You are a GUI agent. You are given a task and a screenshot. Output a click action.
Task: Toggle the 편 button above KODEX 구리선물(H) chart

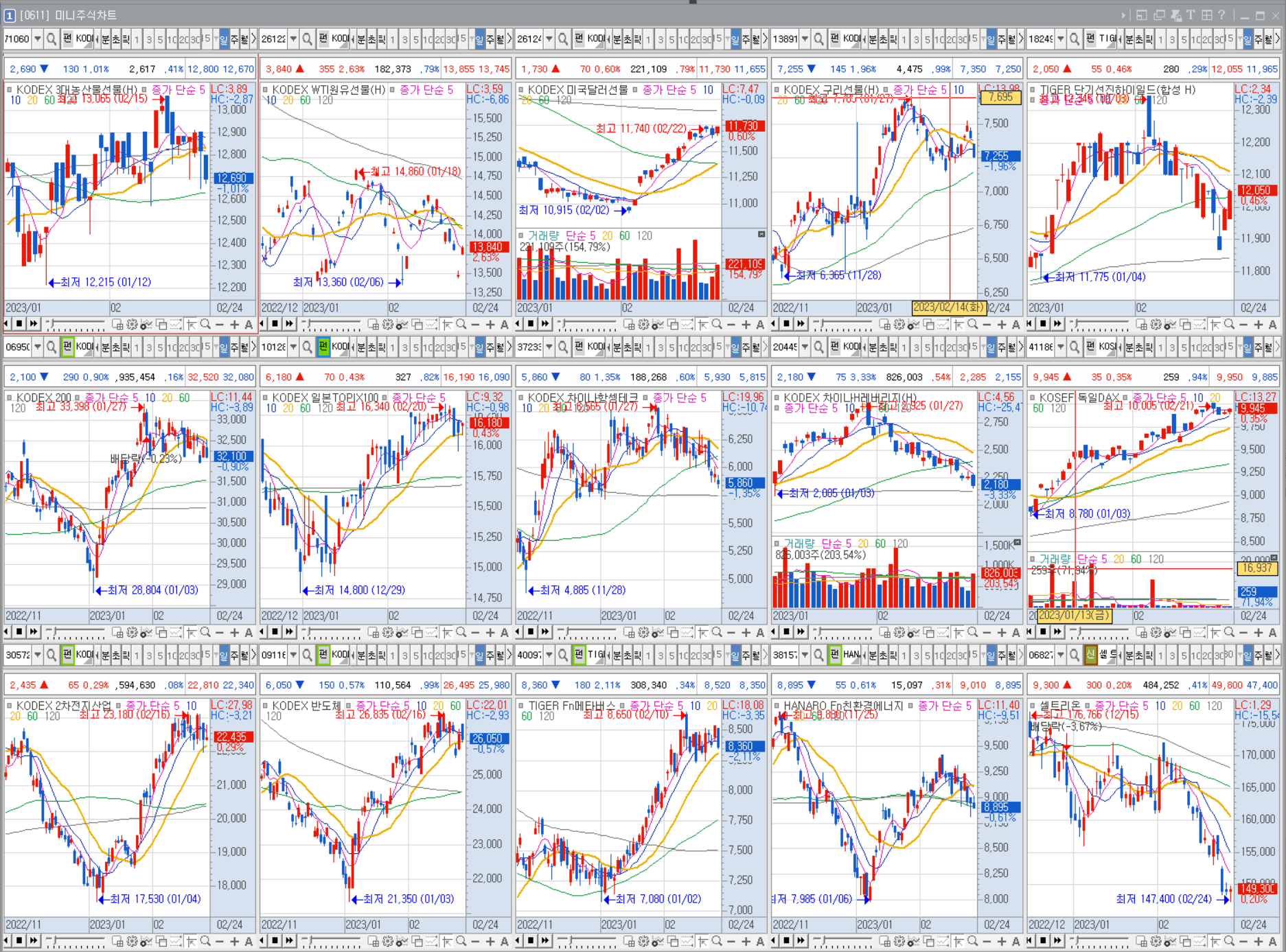pos(835,38)
